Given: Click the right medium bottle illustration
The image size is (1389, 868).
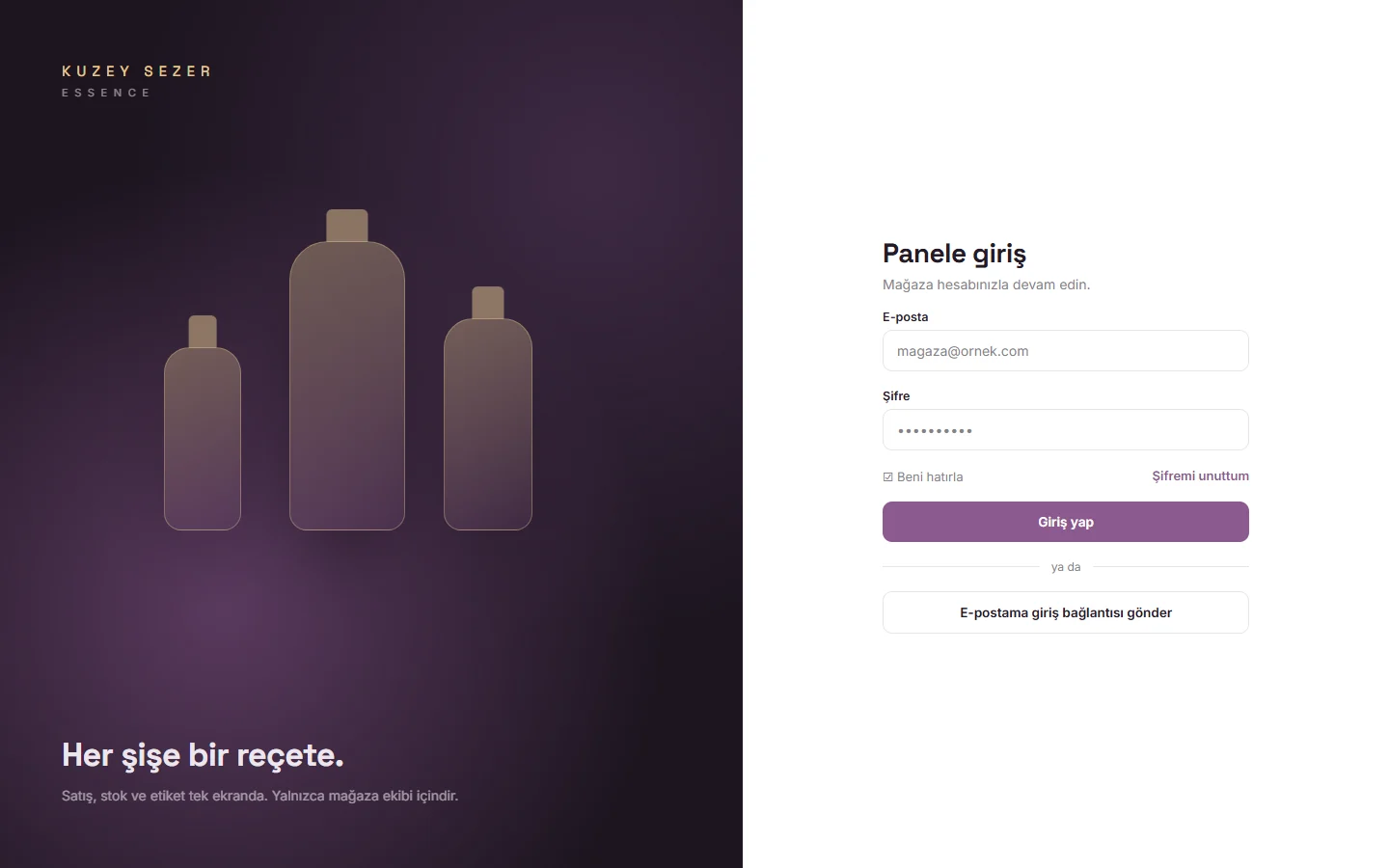Looking at the screenshot, I should (488, 408).
